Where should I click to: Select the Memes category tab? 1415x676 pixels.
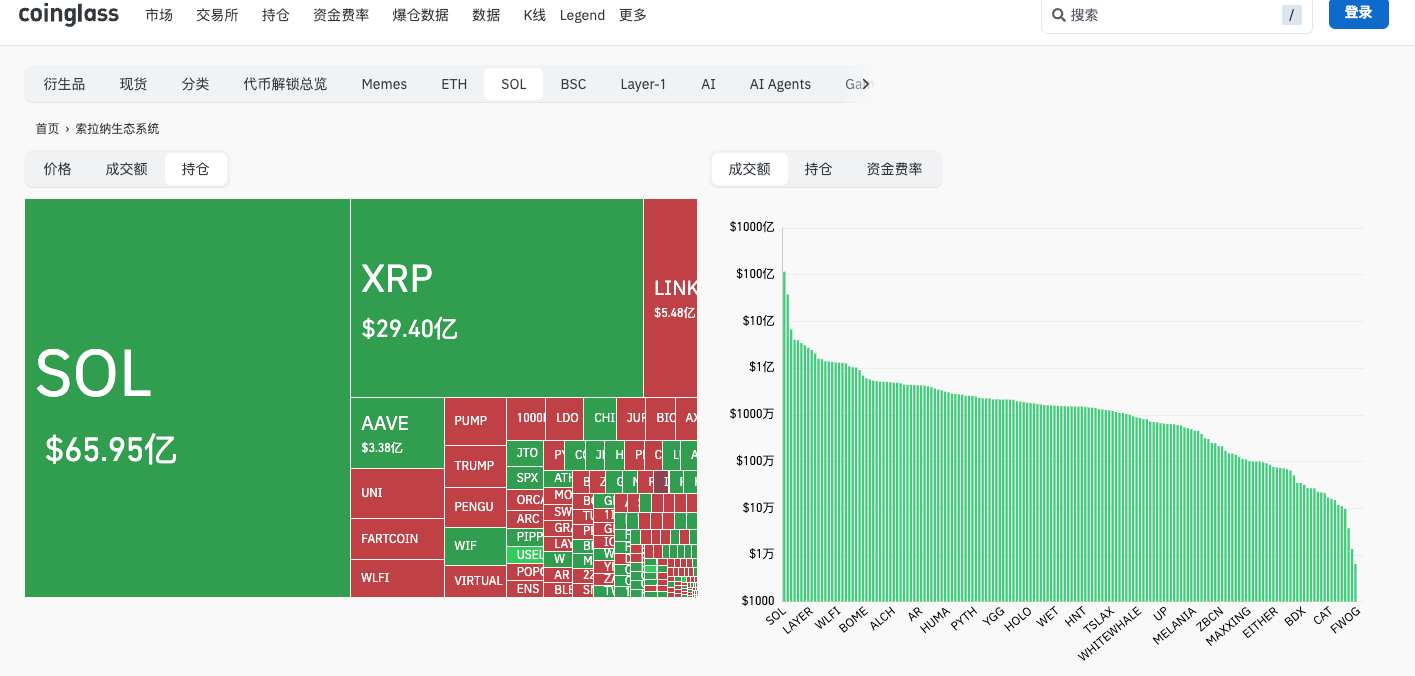[x=384, y=84]
